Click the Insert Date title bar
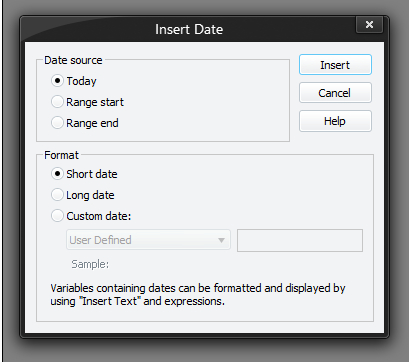This screenshot has height=362, width=409. click(189, 29)
